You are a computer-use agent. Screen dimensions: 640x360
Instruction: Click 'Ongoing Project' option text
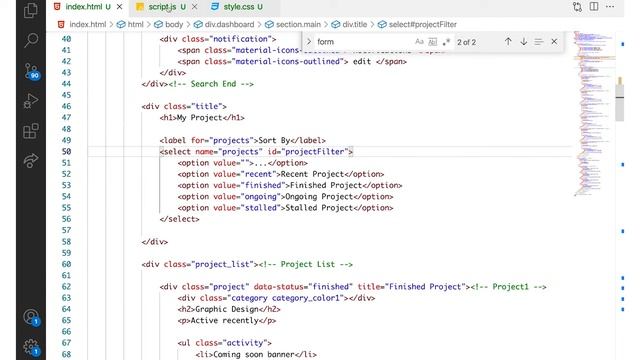coord(319,196)
